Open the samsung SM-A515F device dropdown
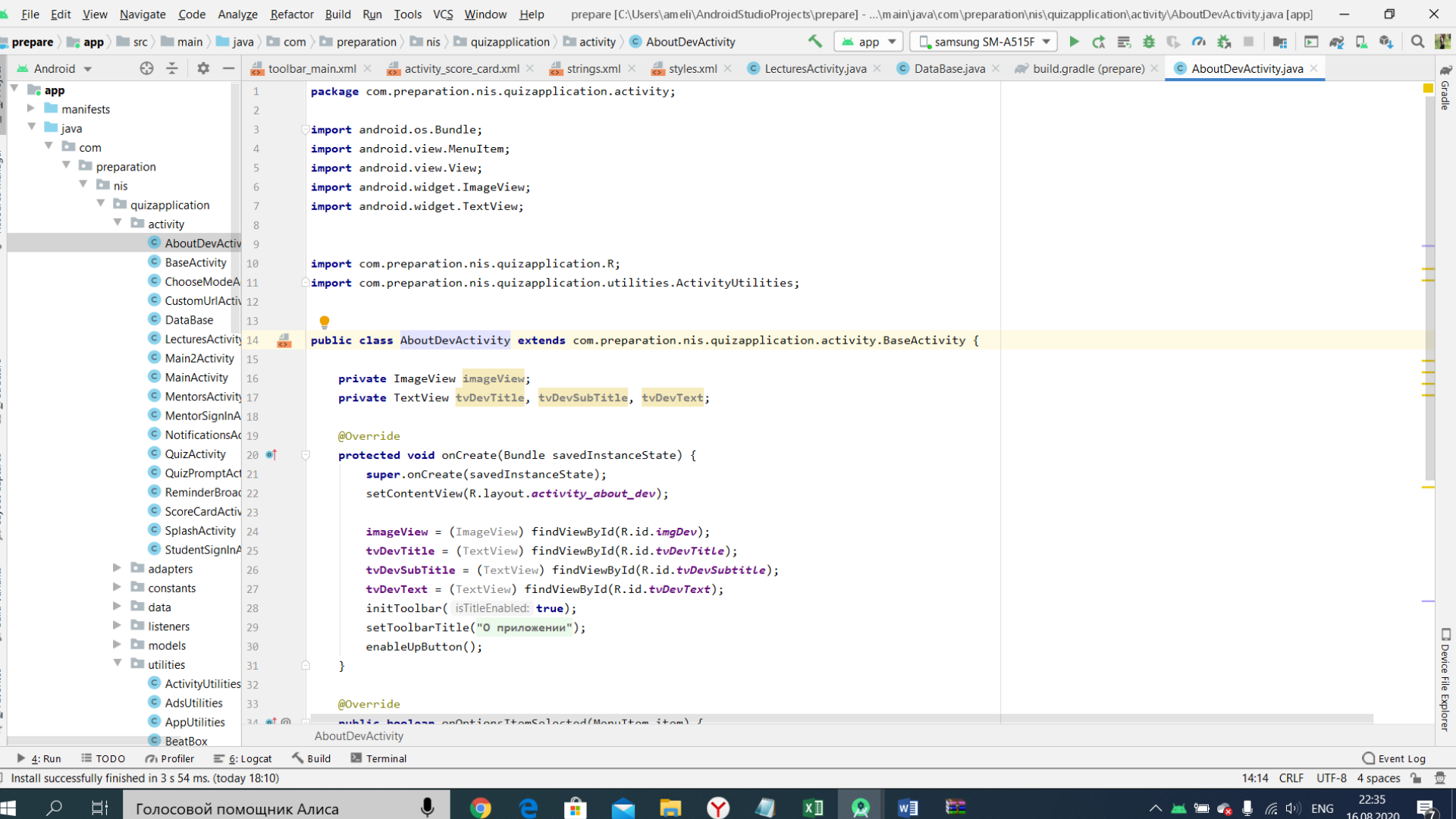This screenshot has width=1456, height=819. point(984,42)
